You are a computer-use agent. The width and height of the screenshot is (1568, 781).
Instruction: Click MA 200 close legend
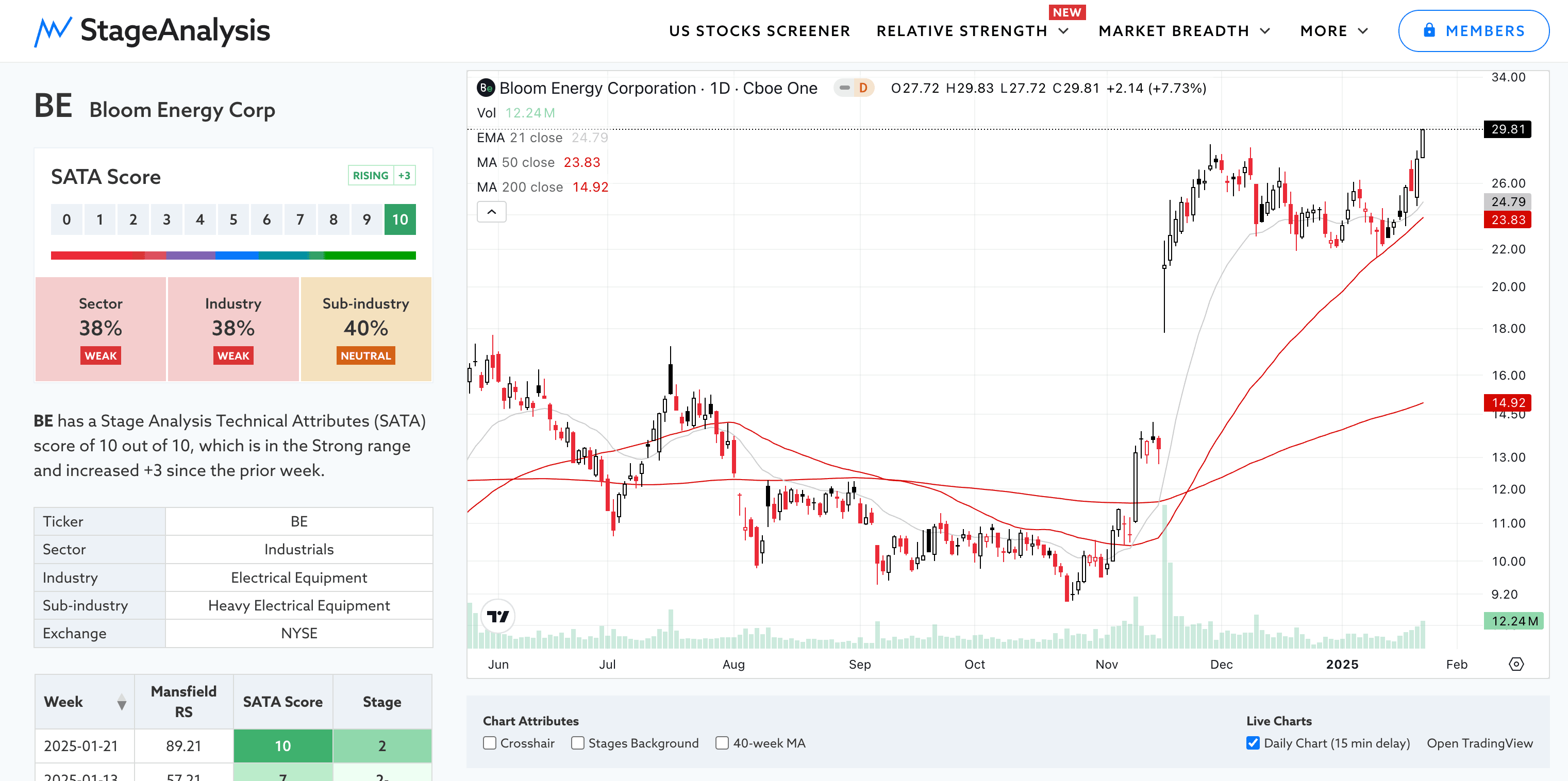(x=542, y=186)
